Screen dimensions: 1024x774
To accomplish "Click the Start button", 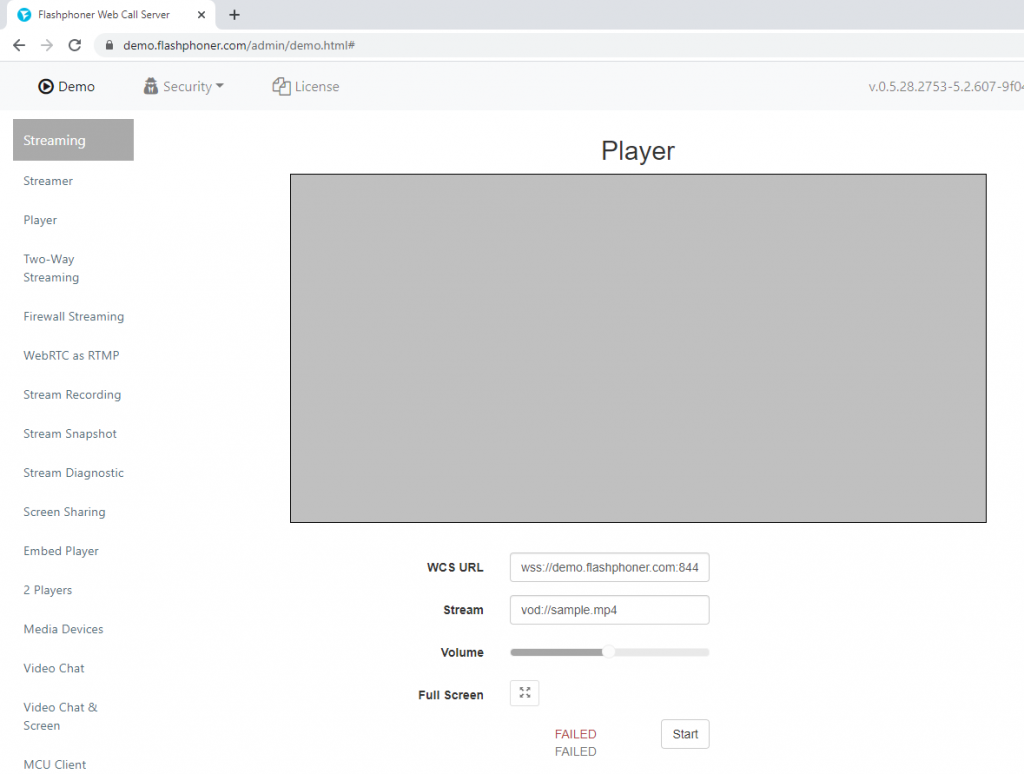I will point(685,734).
